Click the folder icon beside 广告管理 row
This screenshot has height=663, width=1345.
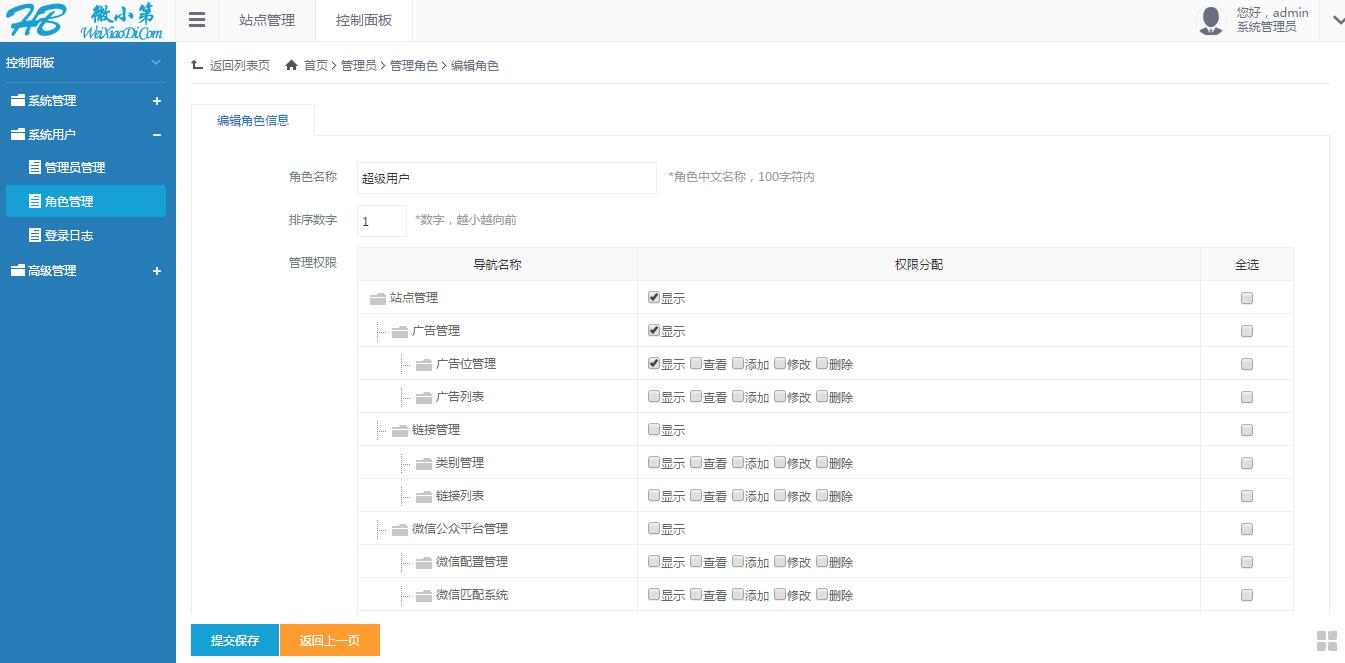pyautogui.click(x=400, y=331)
